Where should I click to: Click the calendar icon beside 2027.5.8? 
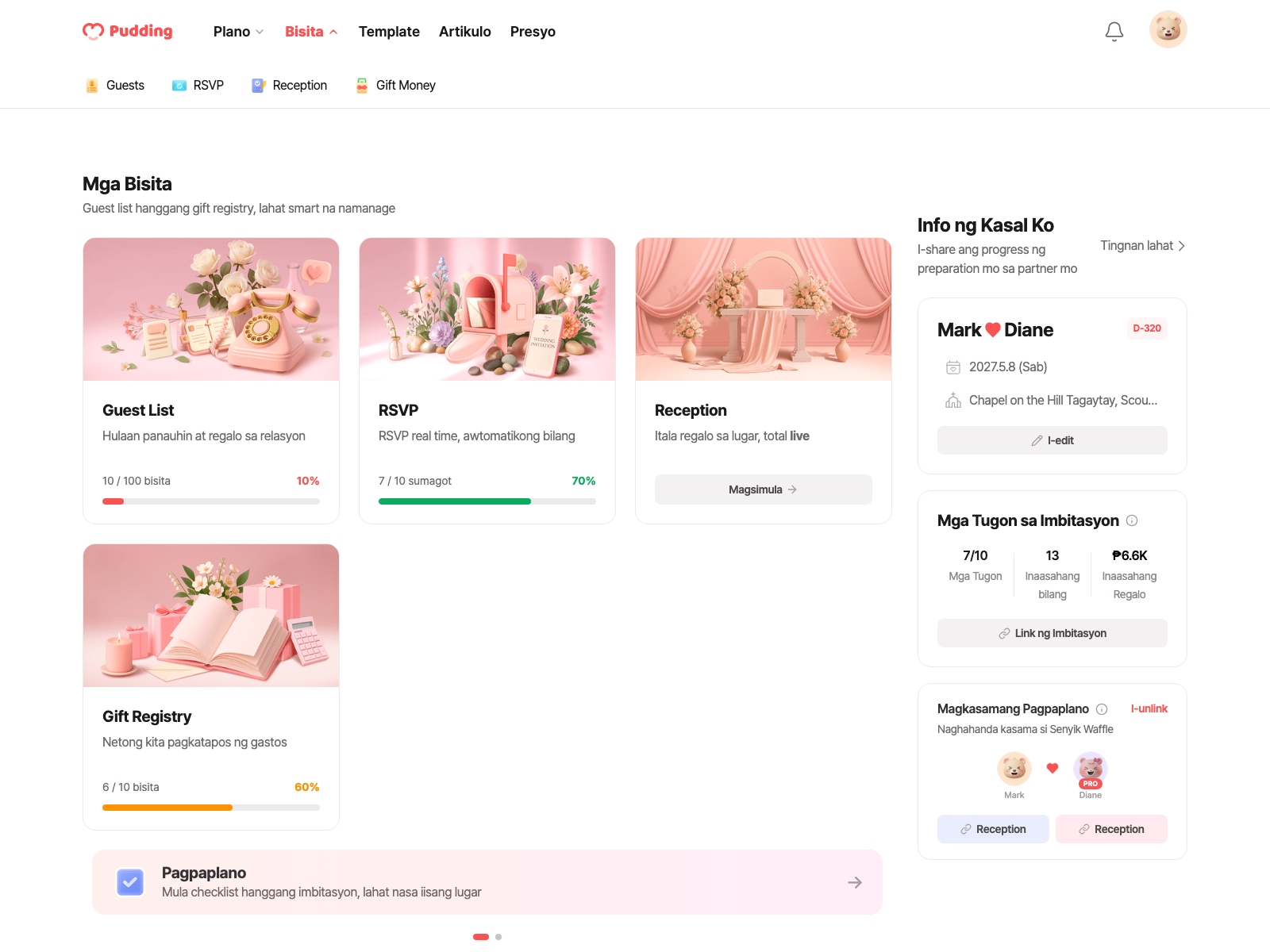953,367
